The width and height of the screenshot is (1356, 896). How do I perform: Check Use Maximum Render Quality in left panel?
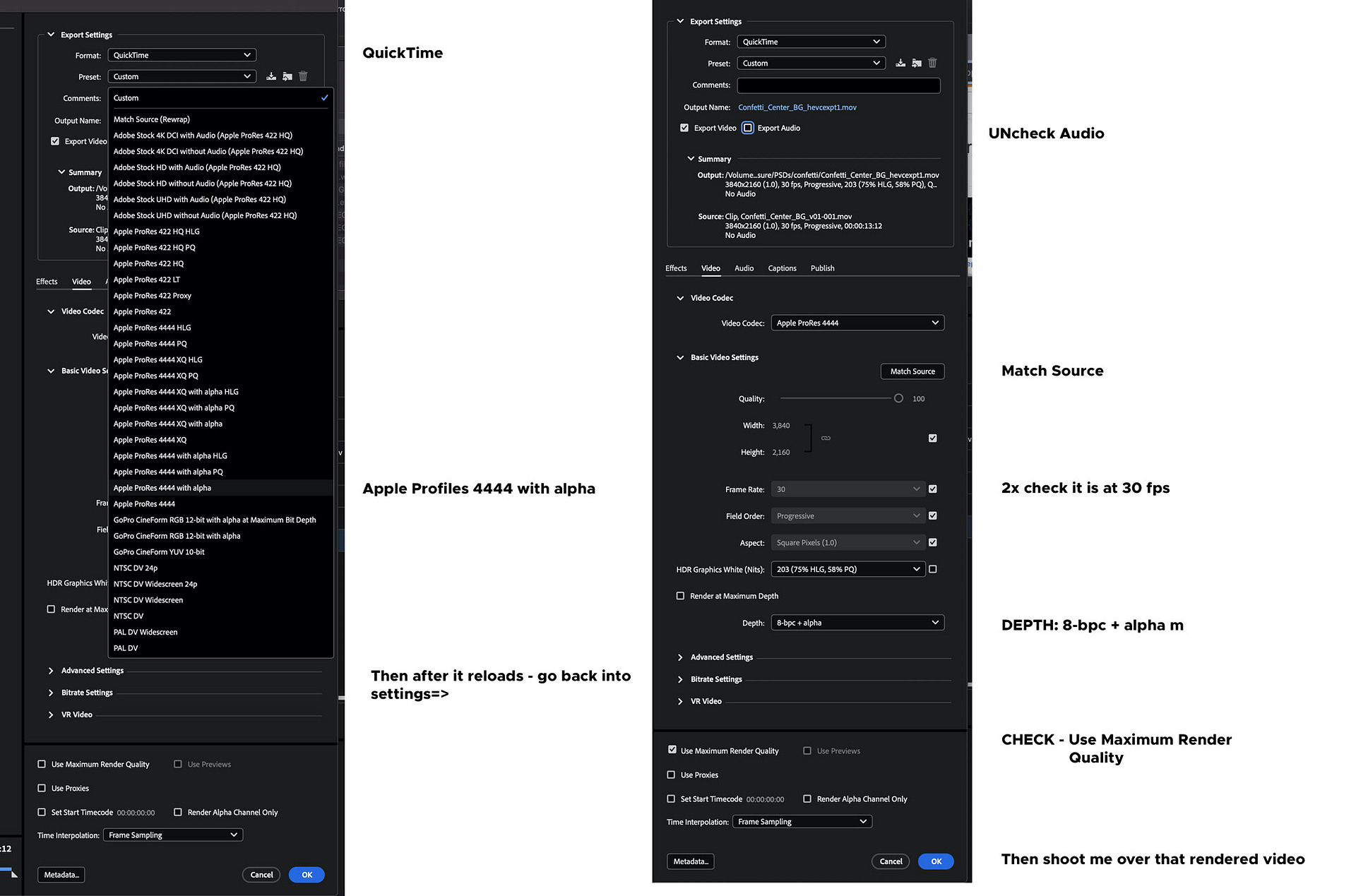42,764
